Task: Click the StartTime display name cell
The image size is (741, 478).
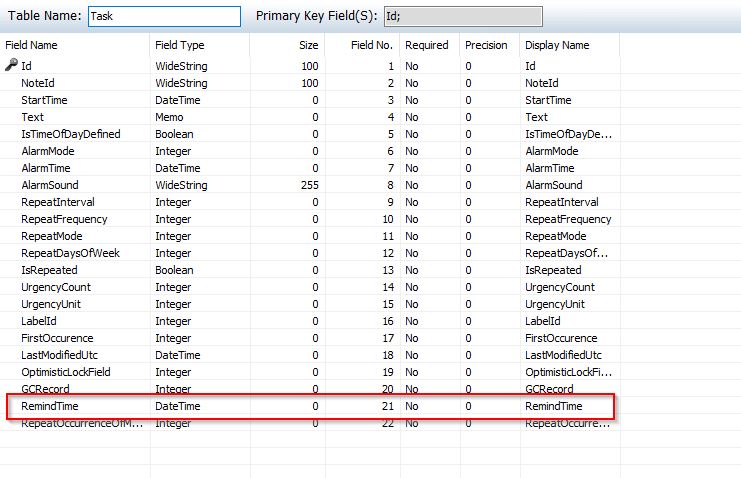Action: [x=548, y=100]
